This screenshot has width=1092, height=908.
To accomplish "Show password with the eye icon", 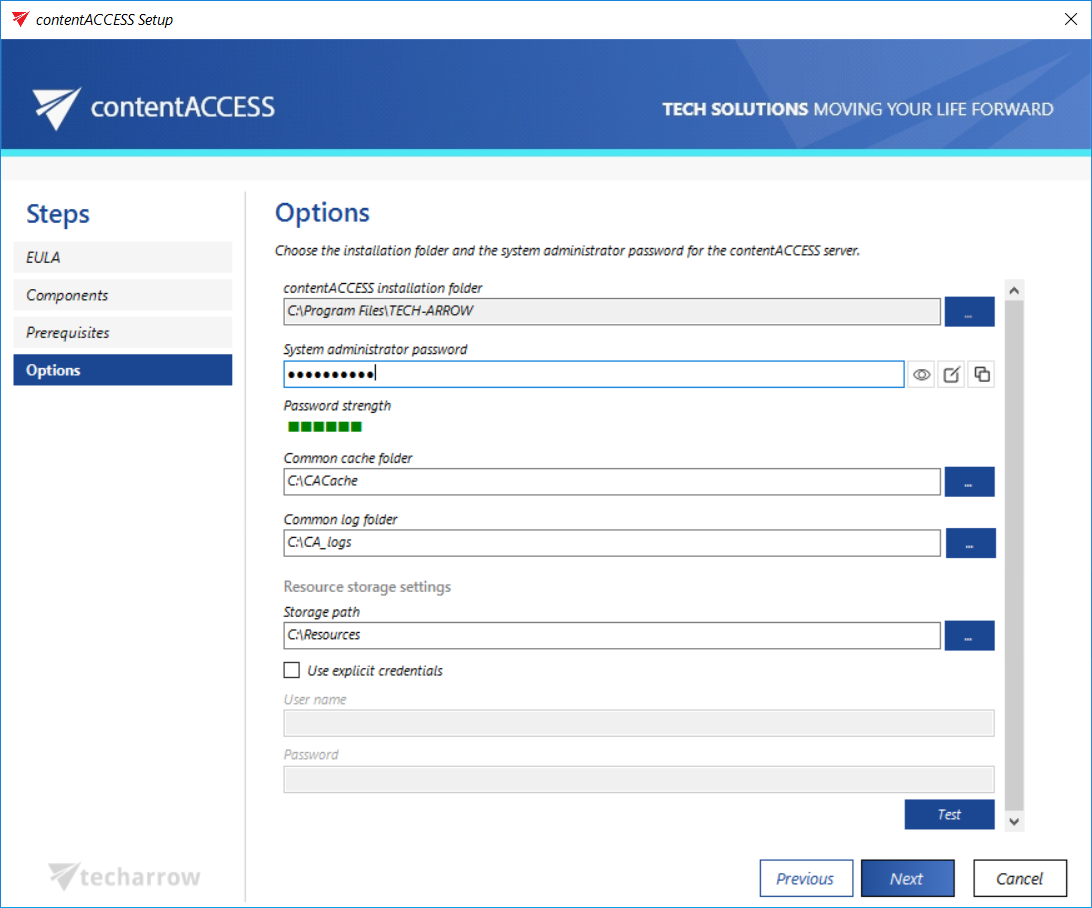I will 922,375.
